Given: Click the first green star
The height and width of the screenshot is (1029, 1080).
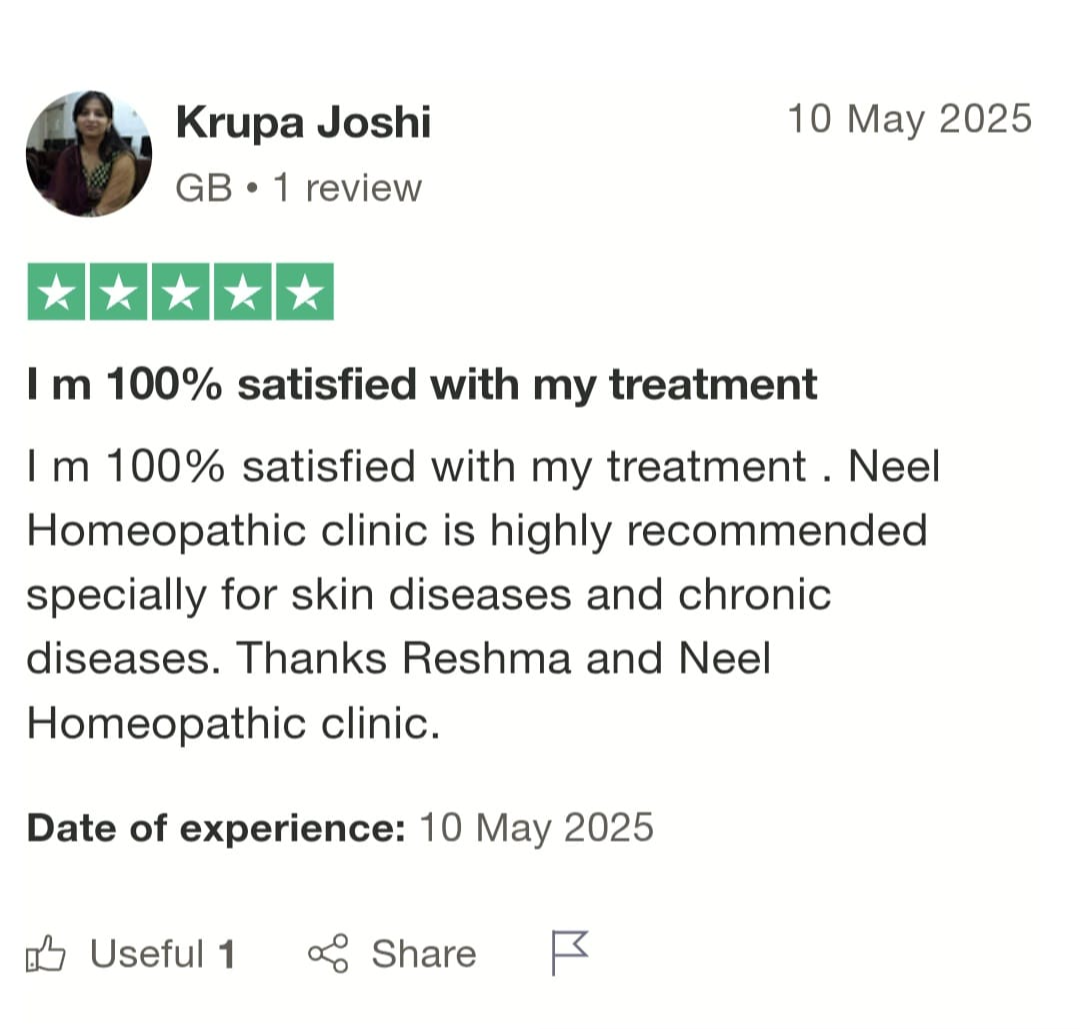Looking at the screenshot, I should click(57, 292).
